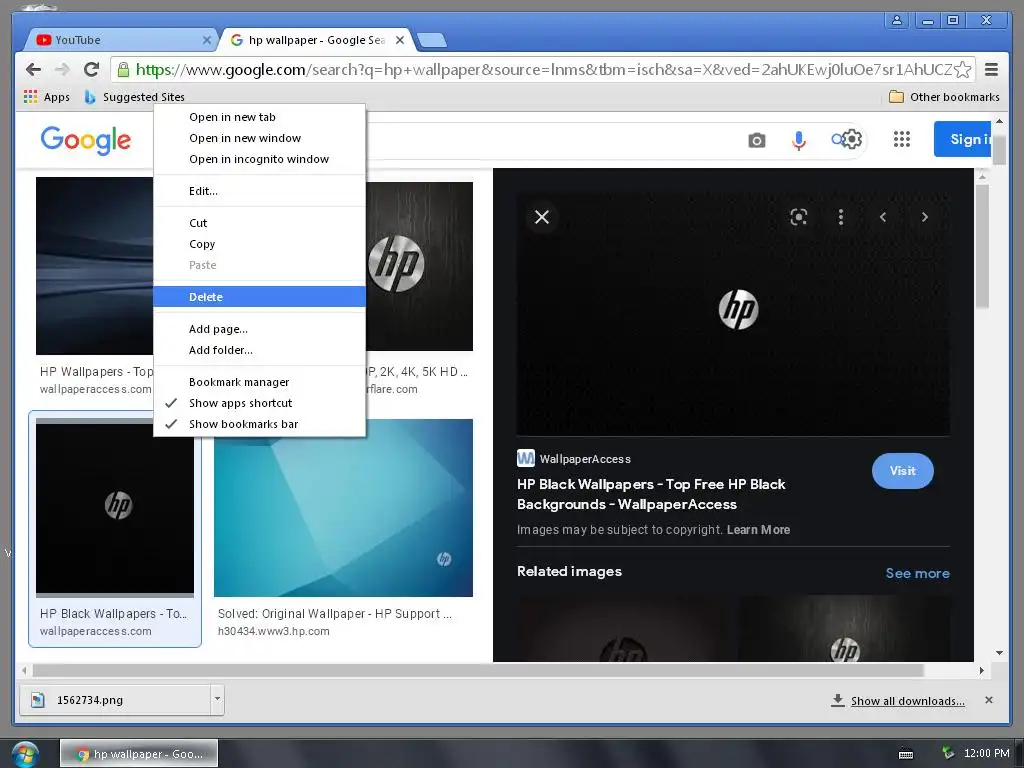Choose Add page... from the menu
The height and width of the screenshot is (768, 1024).
pos(259,328)
